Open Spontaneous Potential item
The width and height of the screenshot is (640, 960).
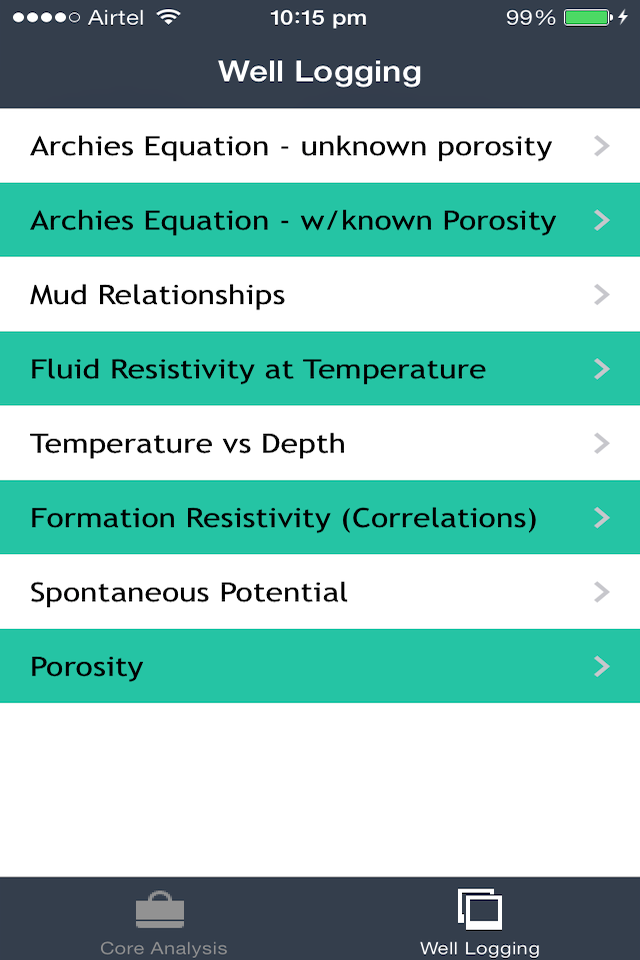coord(189,592)
